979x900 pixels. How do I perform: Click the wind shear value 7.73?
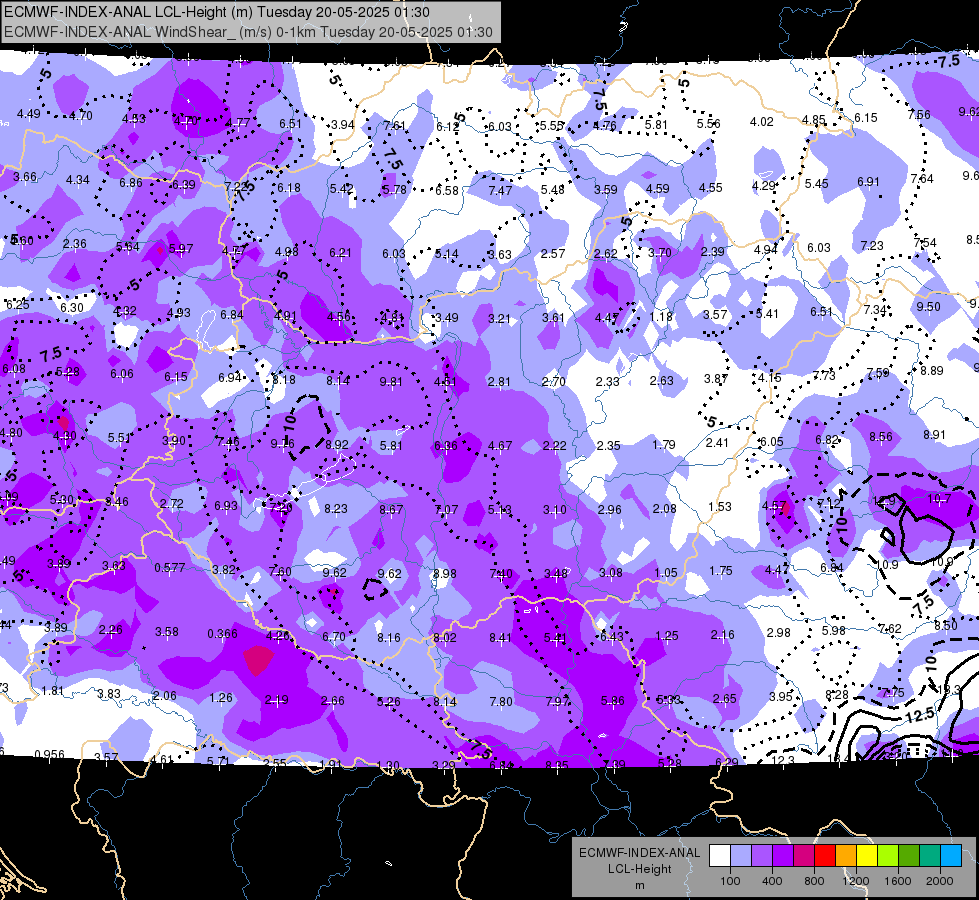point(824,375)
